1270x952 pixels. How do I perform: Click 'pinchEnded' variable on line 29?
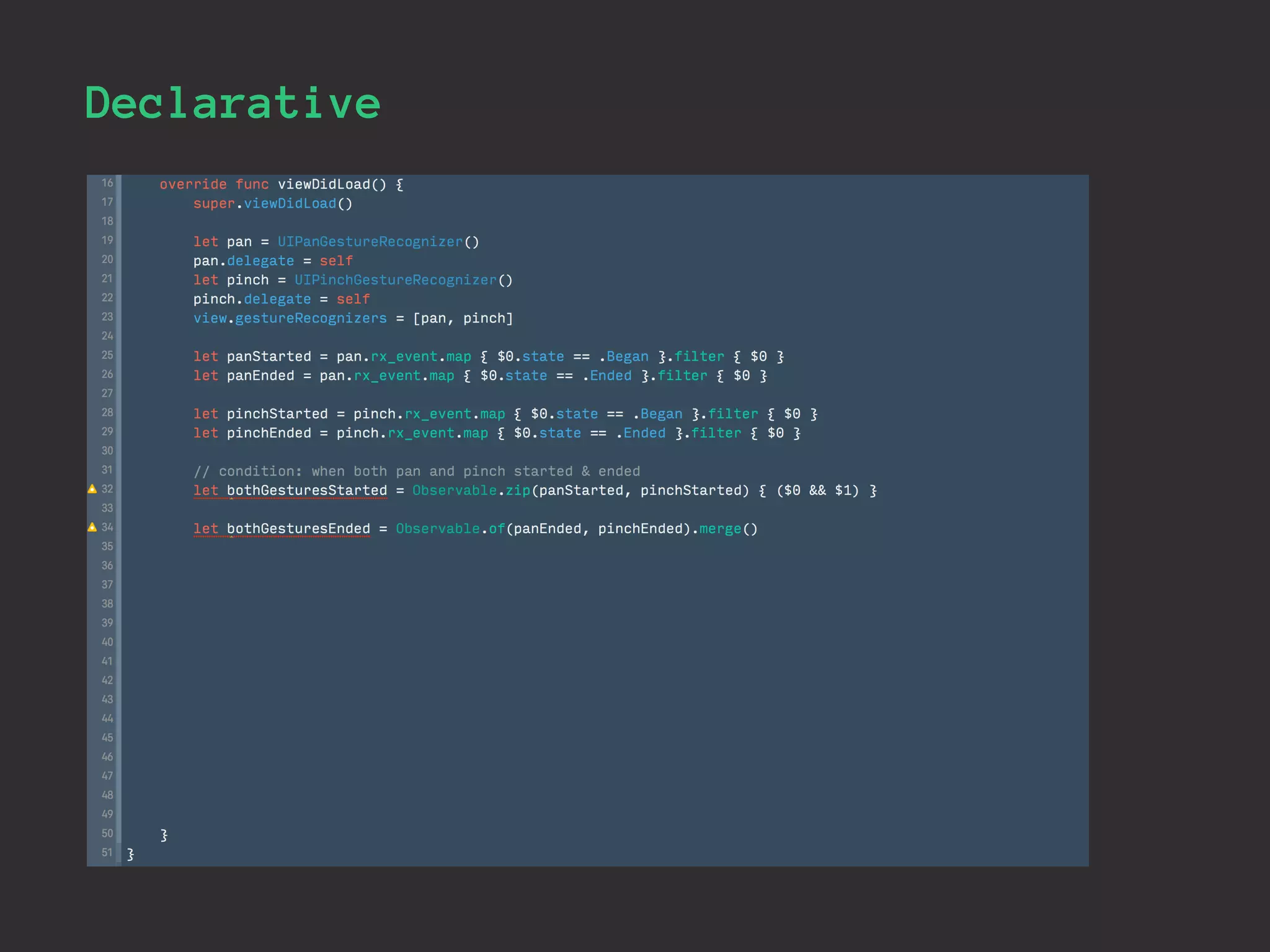pos(269,433)
